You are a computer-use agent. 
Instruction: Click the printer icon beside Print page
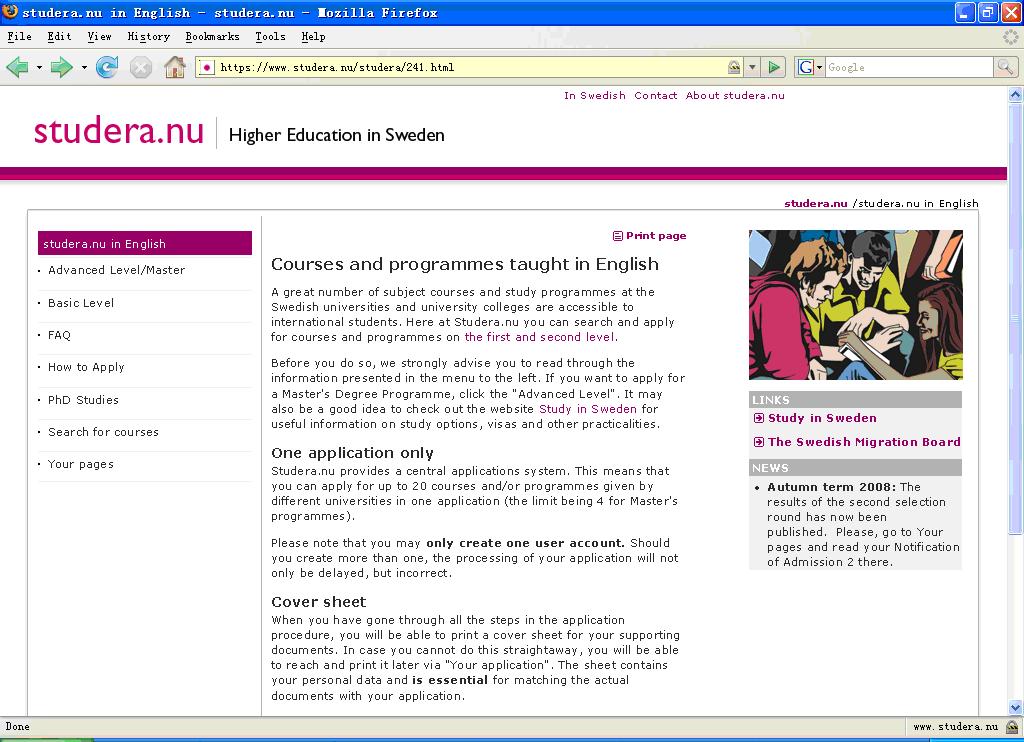click(x=617, y=236)
